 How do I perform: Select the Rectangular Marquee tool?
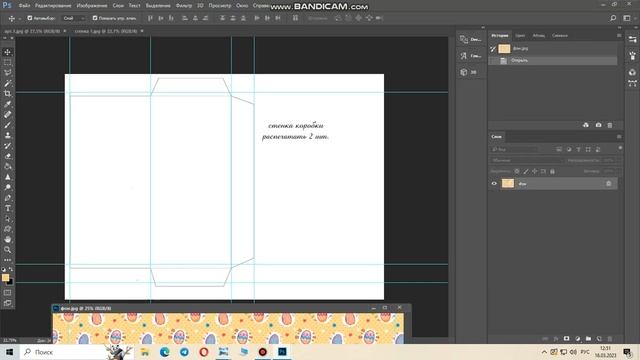7,62
